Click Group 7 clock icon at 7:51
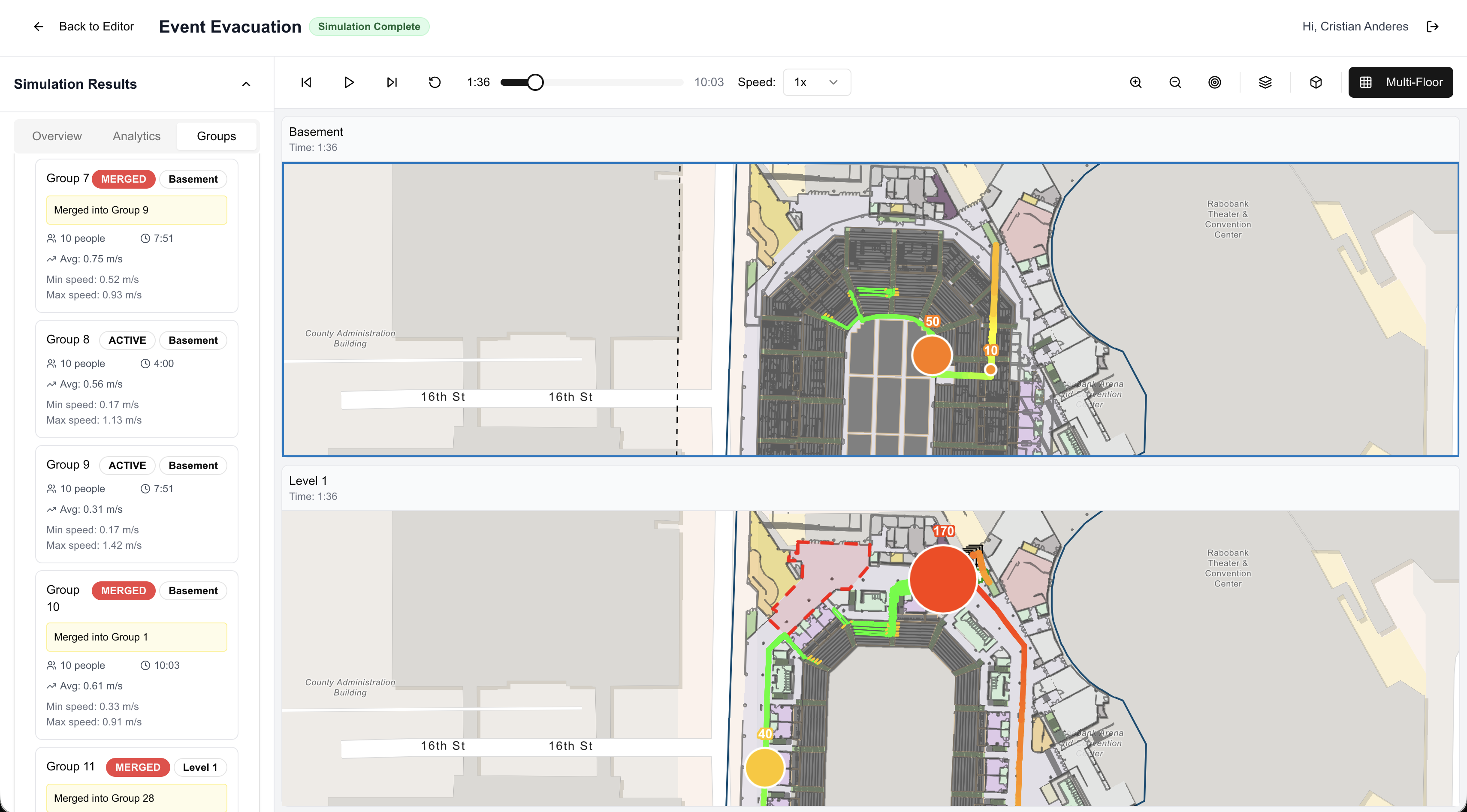Viewport: 1467px width, 812px height. (x=145, y=238)
